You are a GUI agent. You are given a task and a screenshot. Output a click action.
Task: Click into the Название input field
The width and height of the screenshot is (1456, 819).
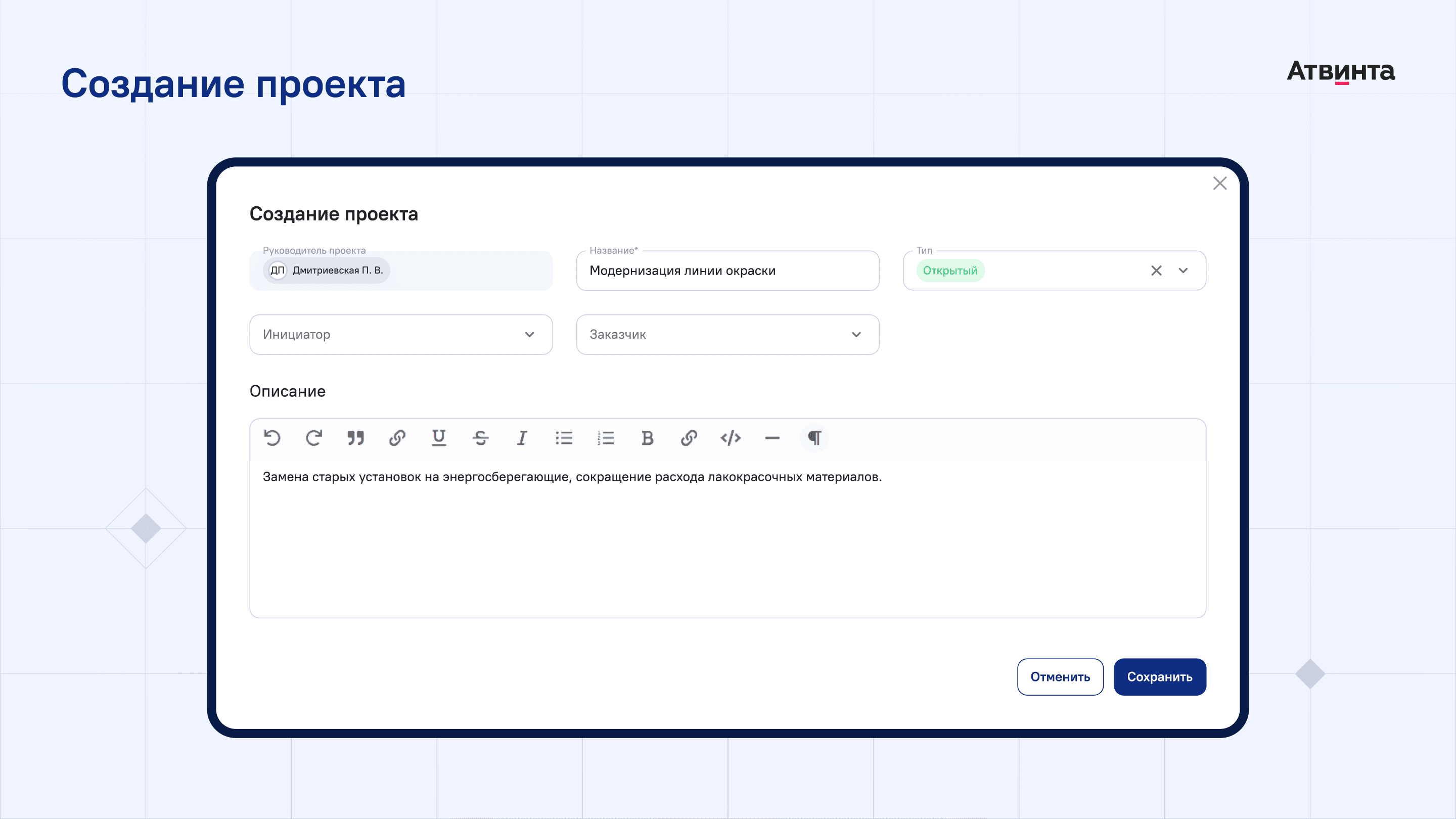727,271
